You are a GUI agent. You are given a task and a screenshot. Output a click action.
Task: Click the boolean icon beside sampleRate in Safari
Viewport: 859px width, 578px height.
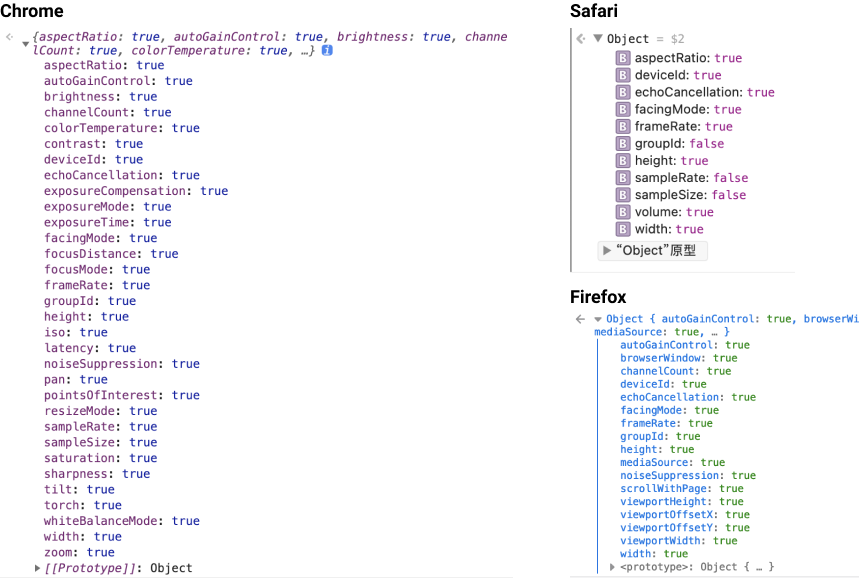pyautogui.click(x=622, y=178)
